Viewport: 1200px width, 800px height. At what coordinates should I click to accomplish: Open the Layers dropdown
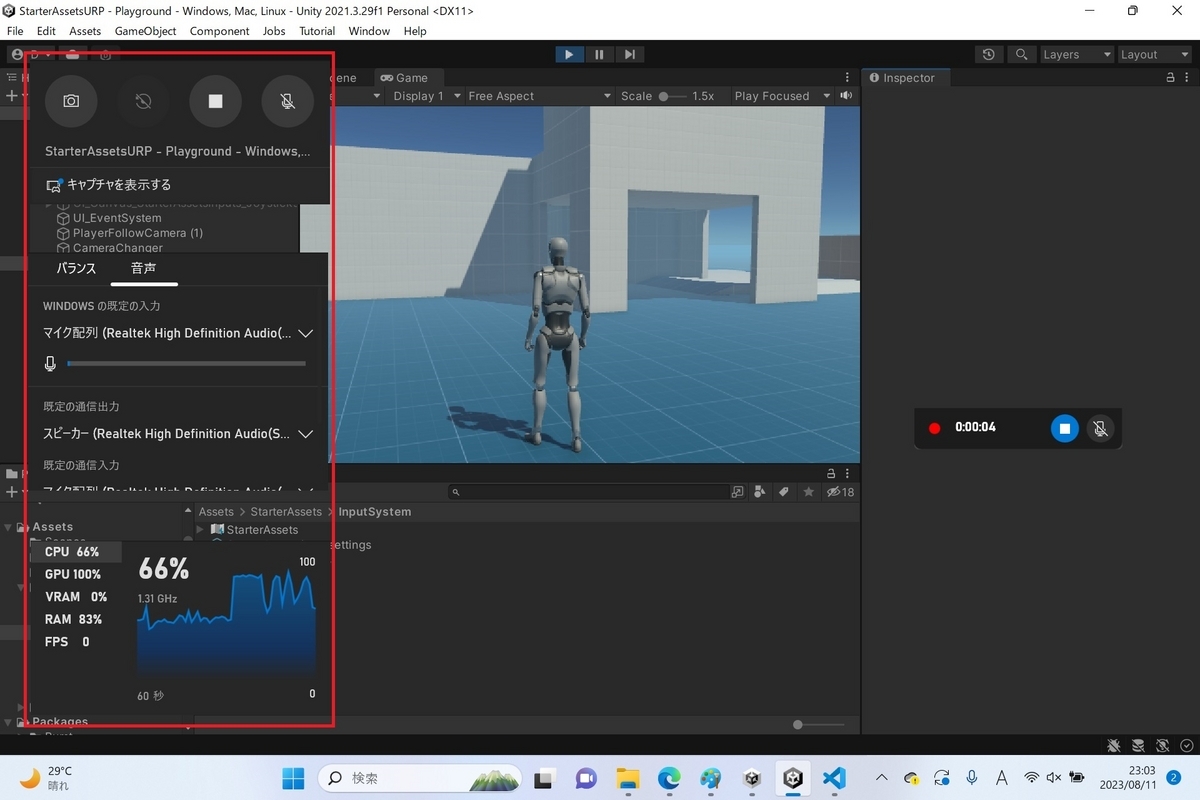coord(1077,55)
